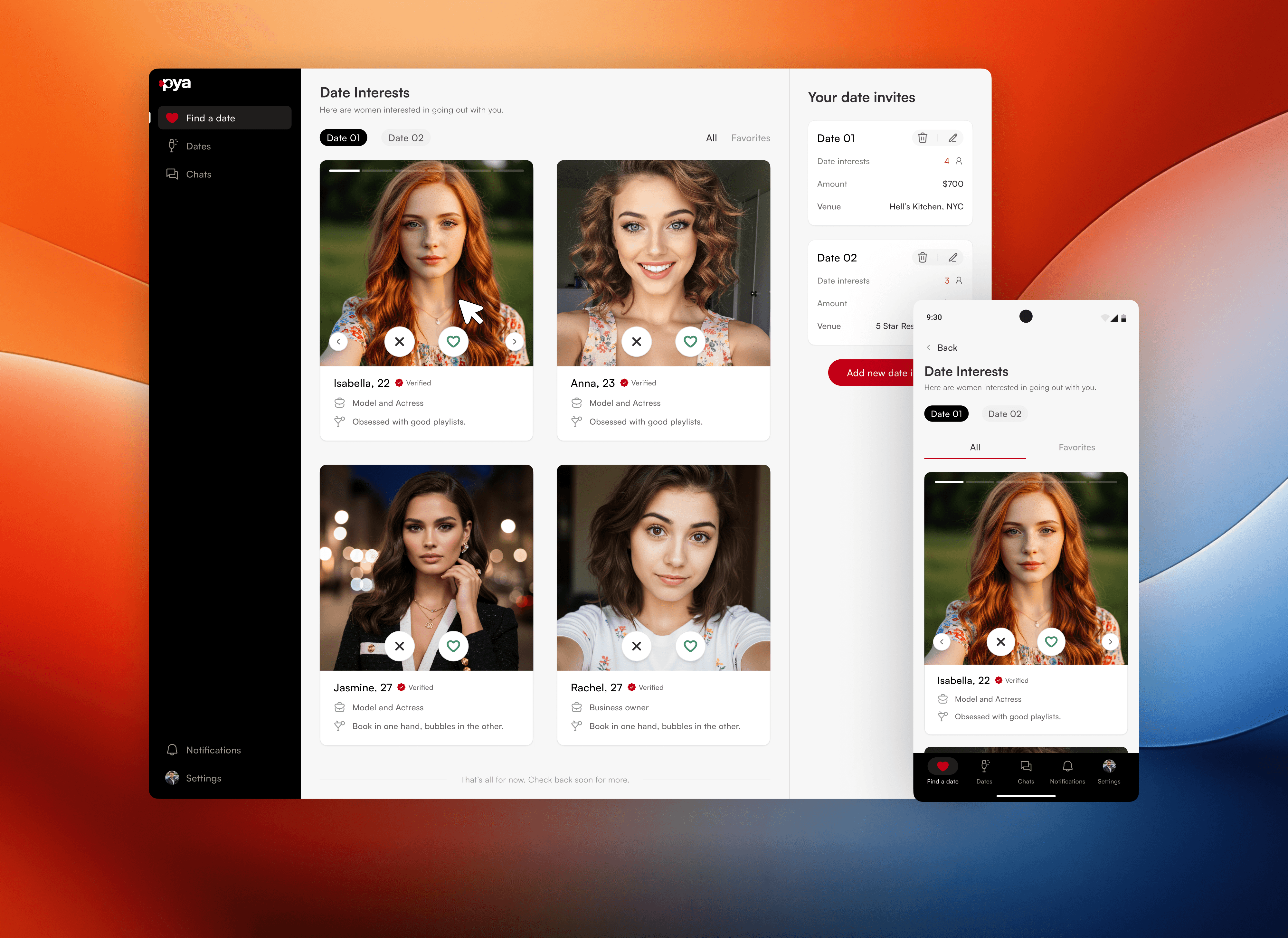Switch to Date 02 pill on desktop
The width and height of the screenshot is (1288, 938).
click(x=405, y=138)
